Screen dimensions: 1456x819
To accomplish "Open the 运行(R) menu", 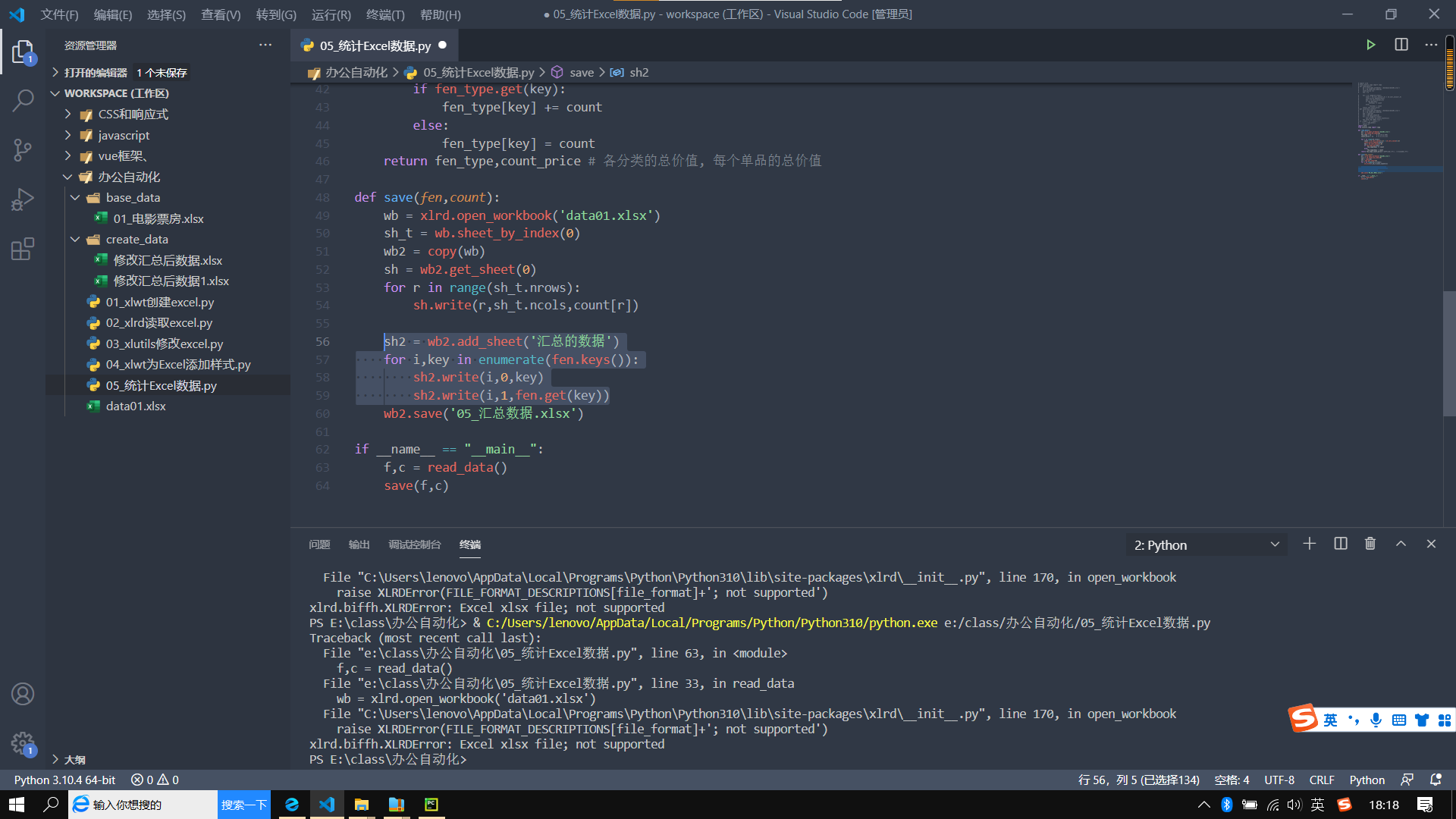I will pyautogui.click(x=331, y=14).
